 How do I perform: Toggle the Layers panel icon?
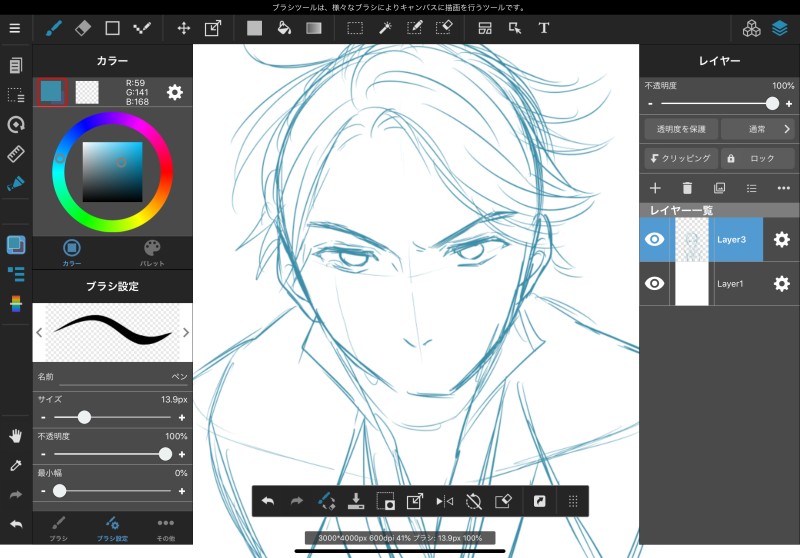[x=780, y=29]
